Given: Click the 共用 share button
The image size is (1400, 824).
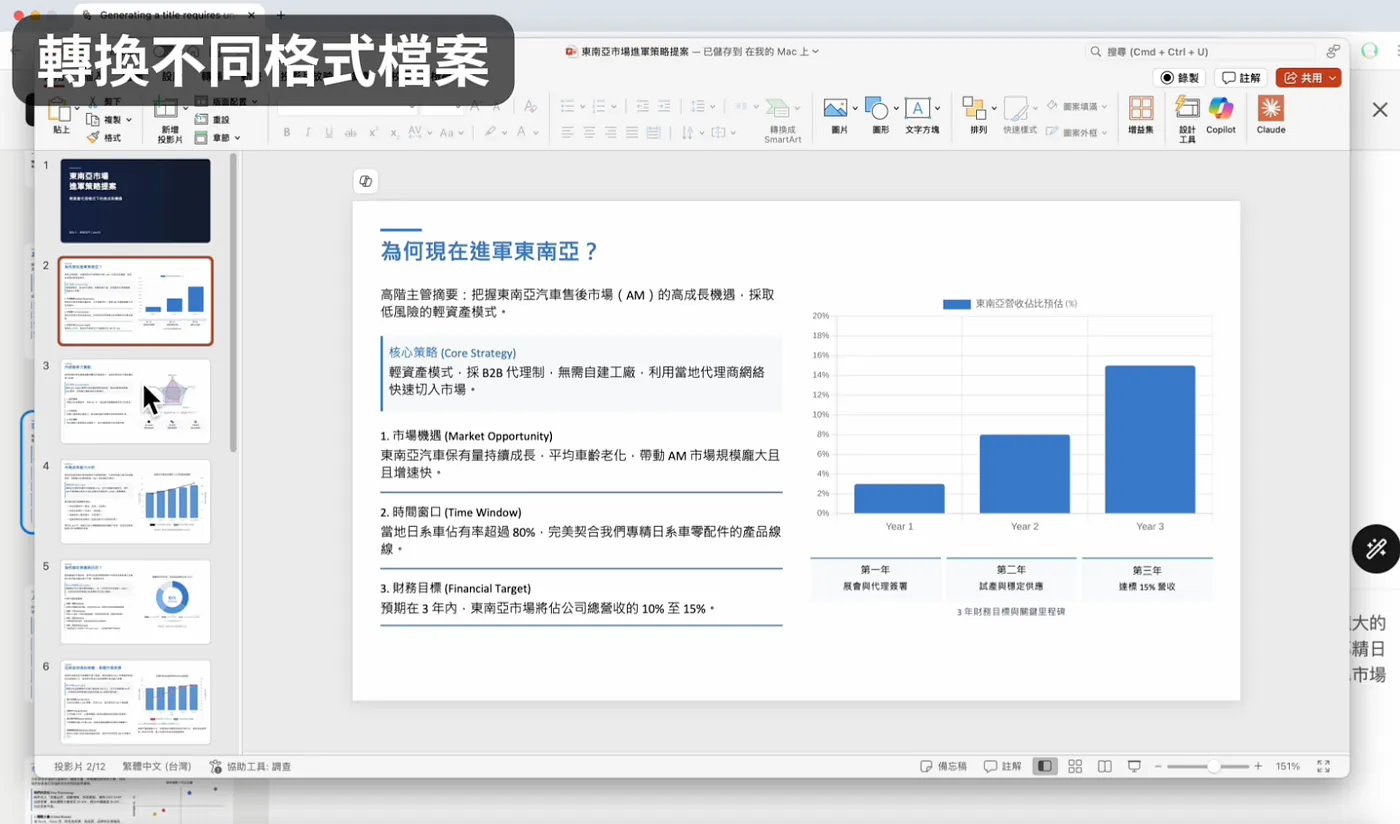Looking at the screenshot, I should tap(1308, 78).
